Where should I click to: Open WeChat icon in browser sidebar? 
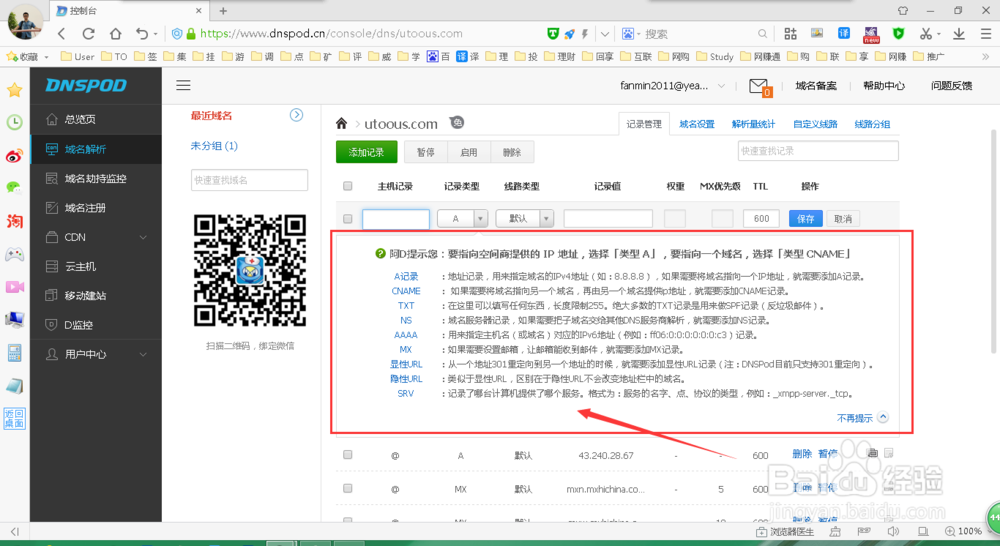(14, 188)
